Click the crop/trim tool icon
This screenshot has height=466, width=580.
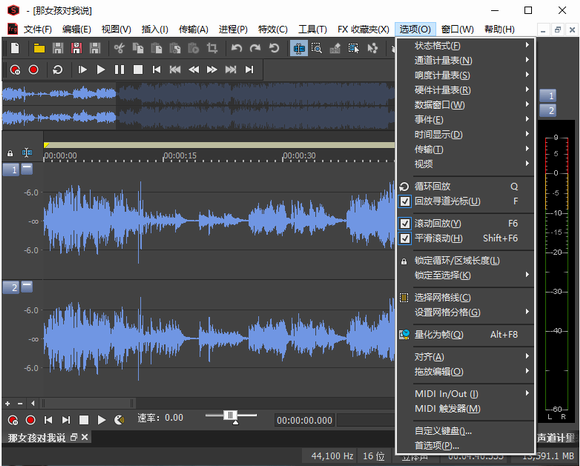[x=212, y=48]
